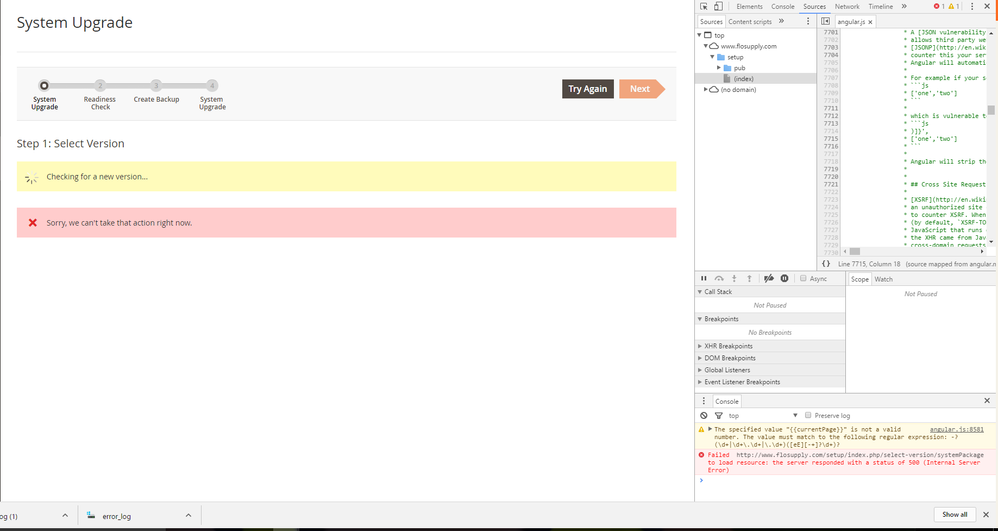Screen dimensions: 998x531
Task: Expand the XHR Breakpoints section
Action: click(x=729, y=346)
